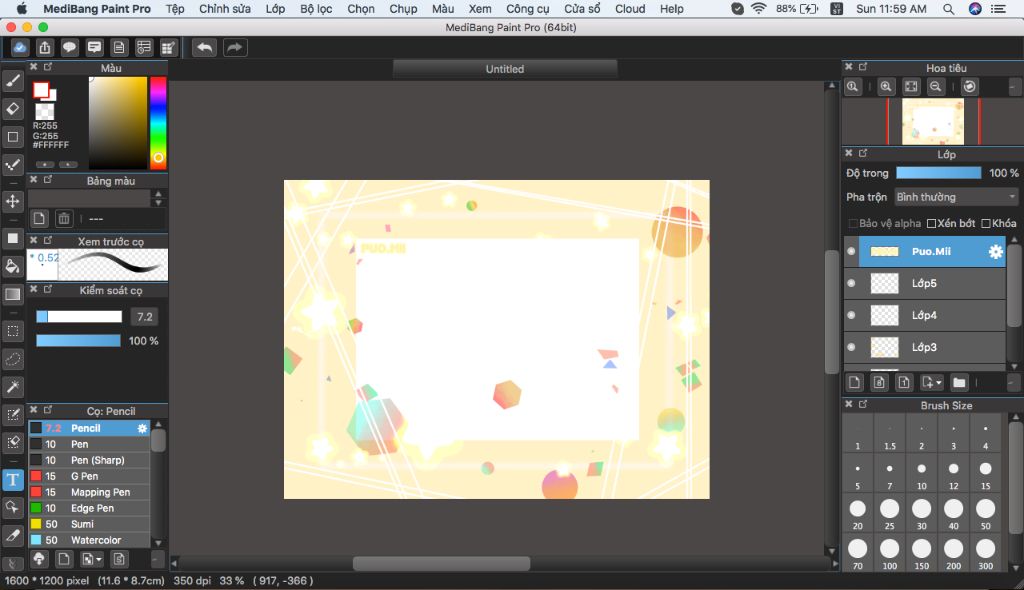Fit canvas to window in navigator

911,86
